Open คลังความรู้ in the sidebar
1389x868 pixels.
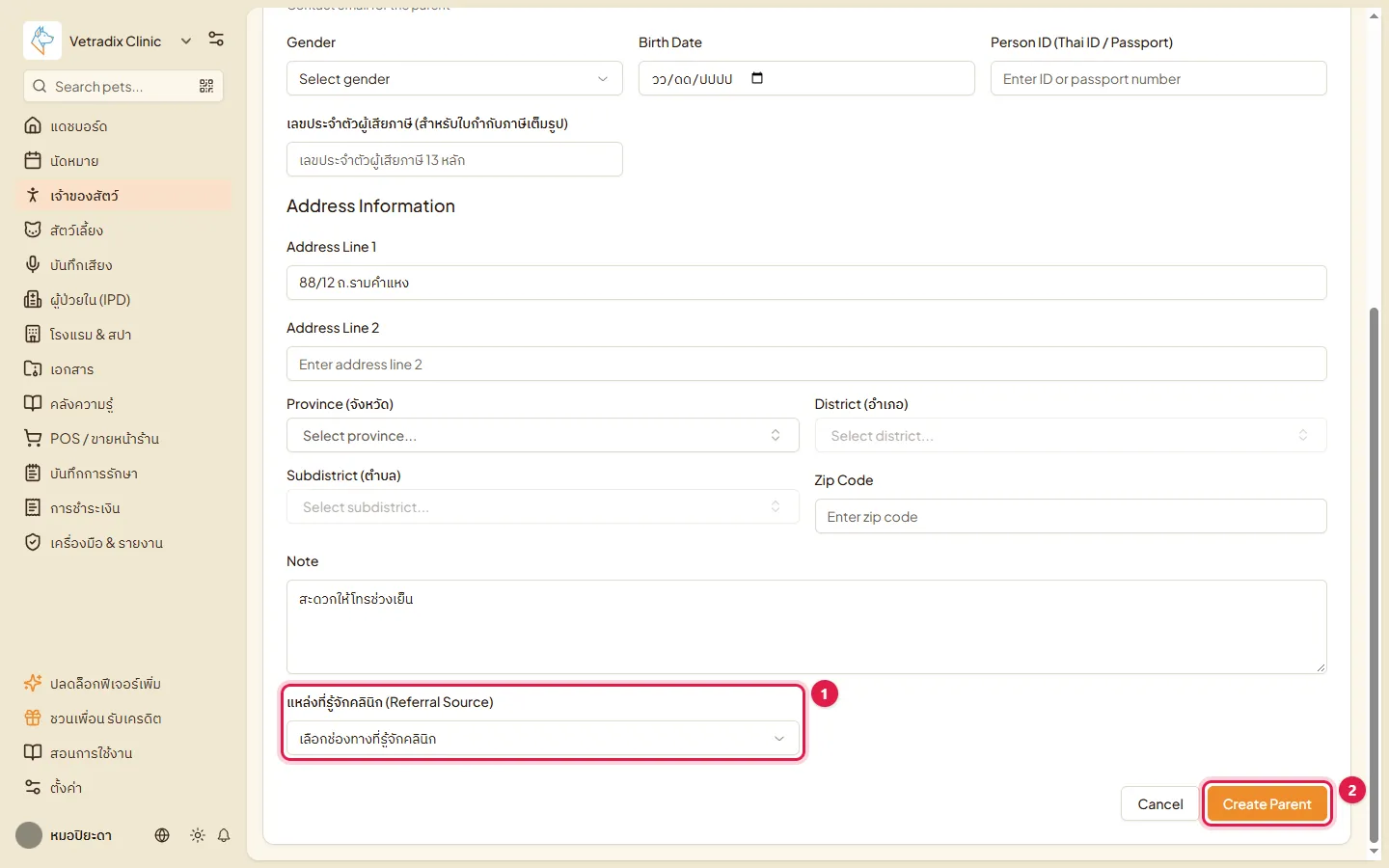123,403
